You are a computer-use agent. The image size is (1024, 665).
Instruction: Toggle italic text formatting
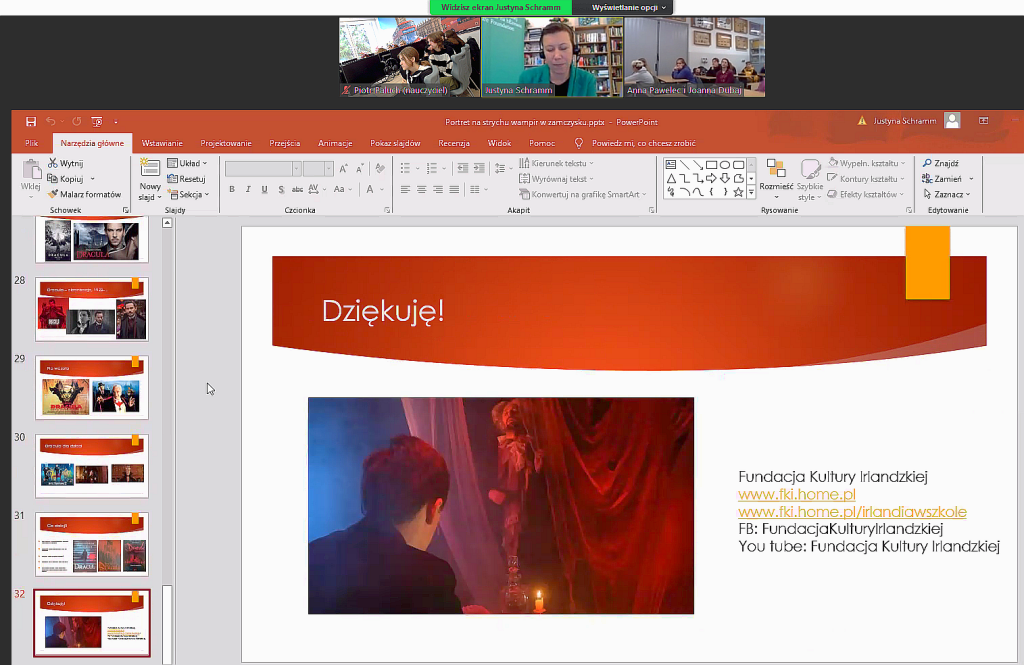(x=248, y=189)
